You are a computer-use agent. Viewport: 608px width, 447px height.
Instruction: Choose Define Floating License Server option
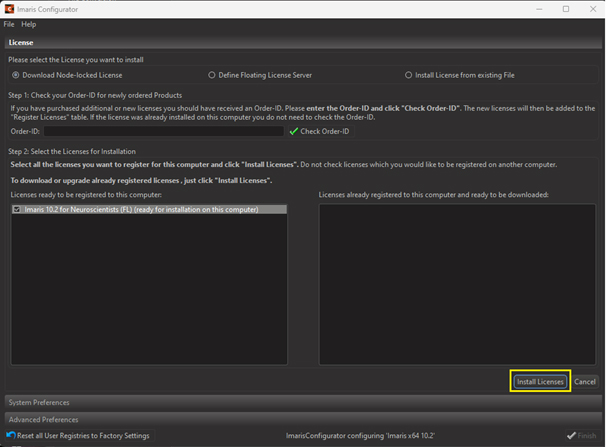tap(212, 75)
